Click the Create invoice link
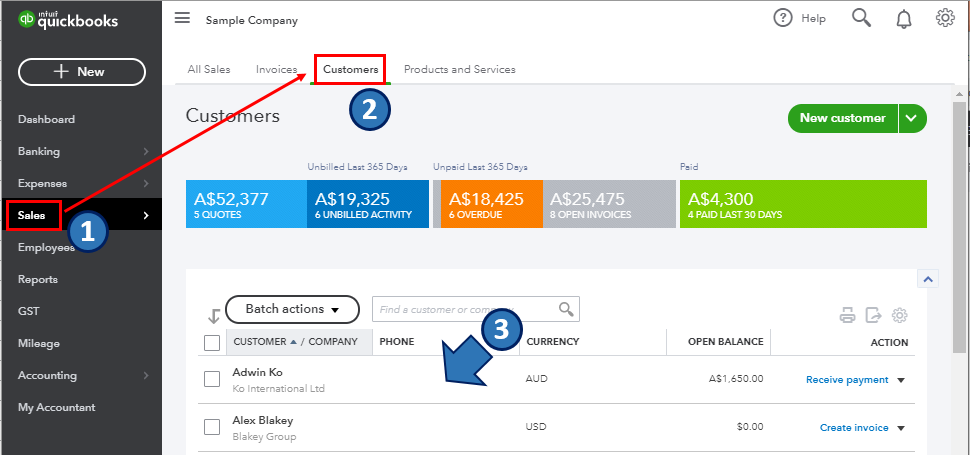 point(854,428)
